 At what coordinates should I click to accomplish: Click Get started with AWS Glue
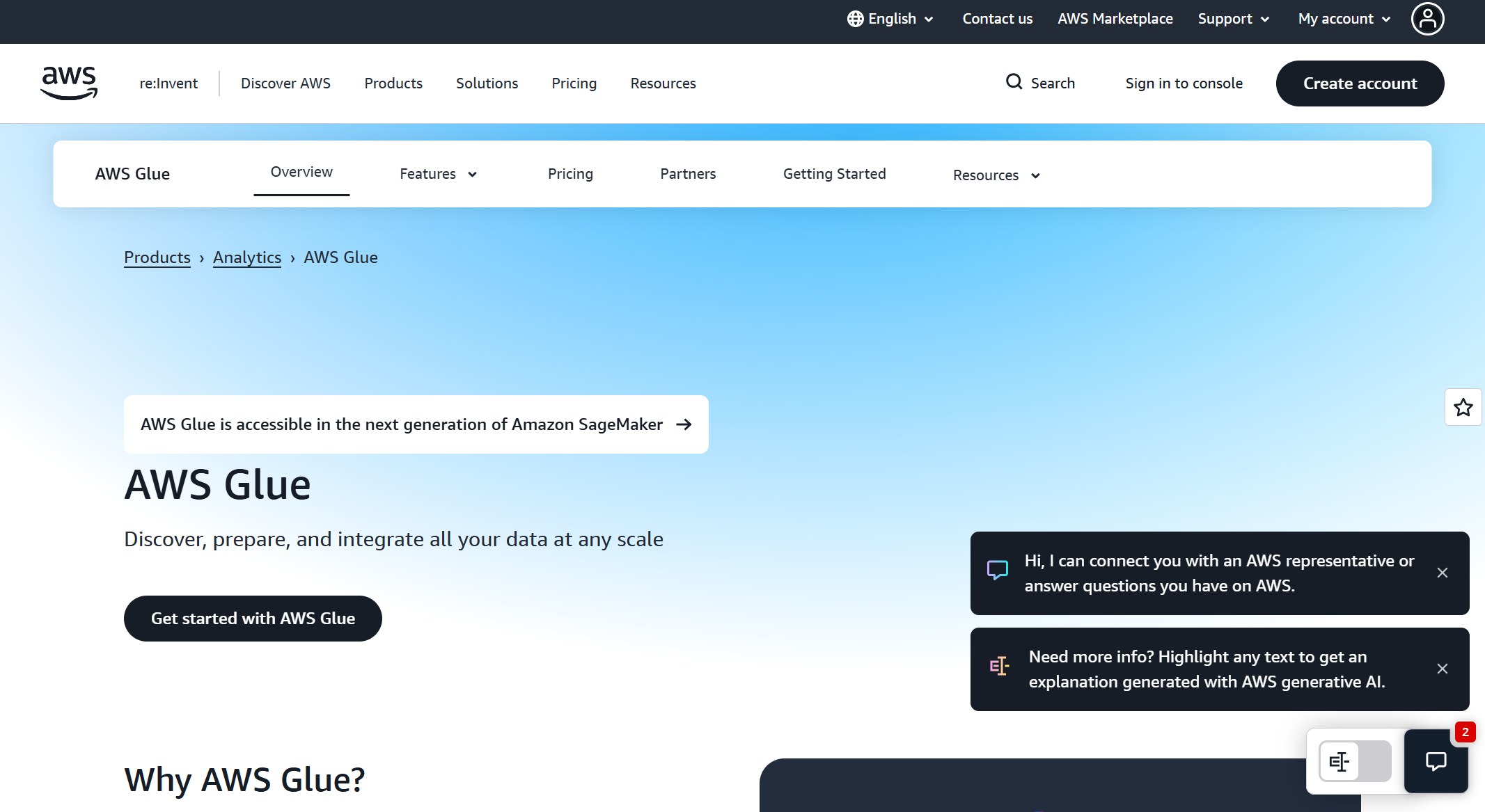click(253, 619)
